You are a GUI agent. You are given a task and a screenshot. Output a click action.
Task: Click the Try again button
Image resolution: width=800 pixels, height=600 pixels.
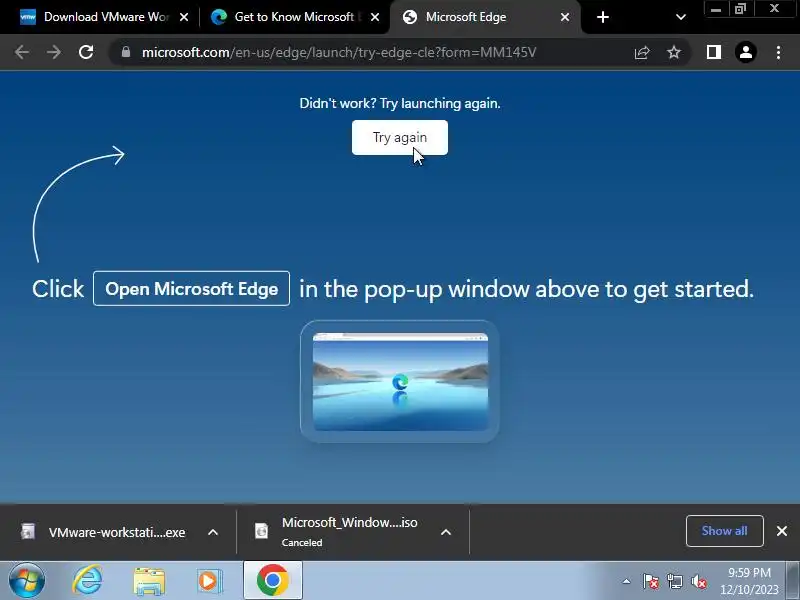click(x=399, y=137)
